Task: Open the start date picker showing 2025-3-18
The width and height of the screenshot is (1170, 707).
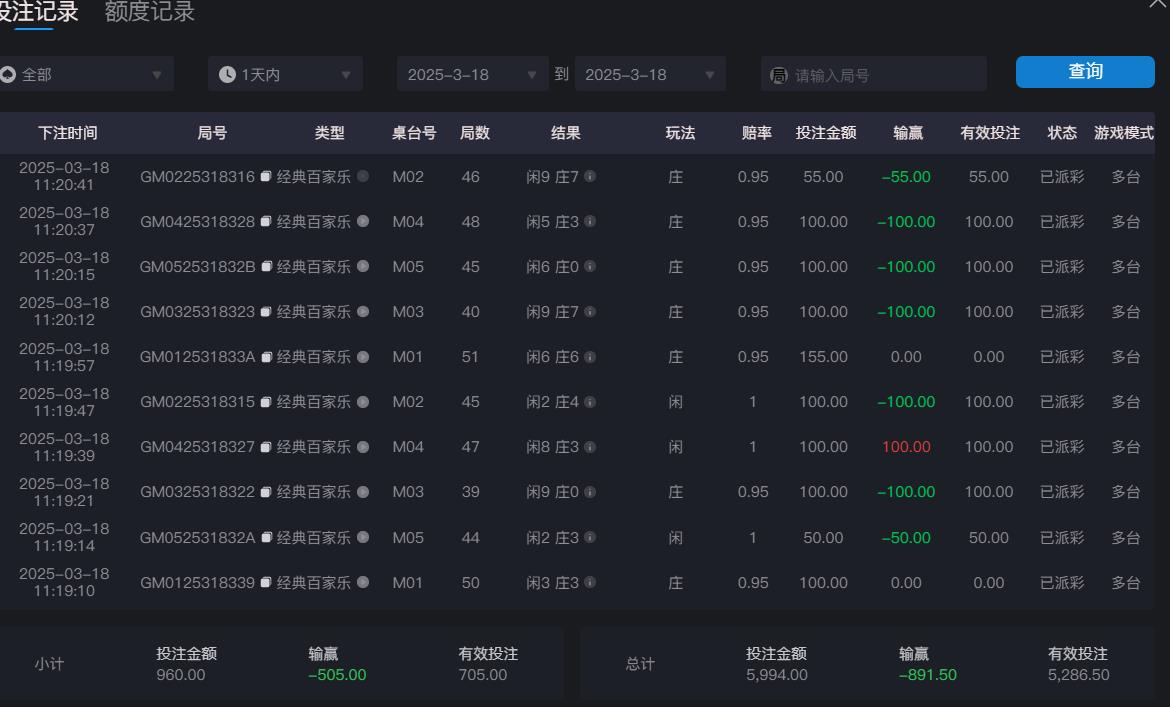Action: 470,73
